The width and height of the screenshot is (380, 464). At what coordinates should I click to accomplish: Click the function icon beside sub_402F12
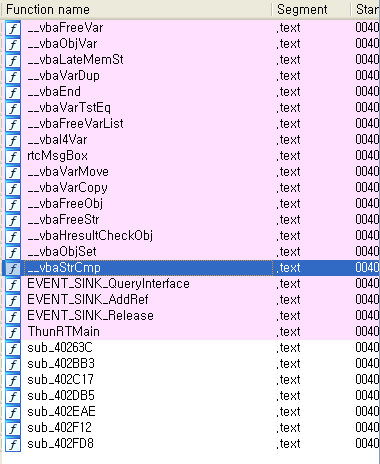[x=13, y=428]
